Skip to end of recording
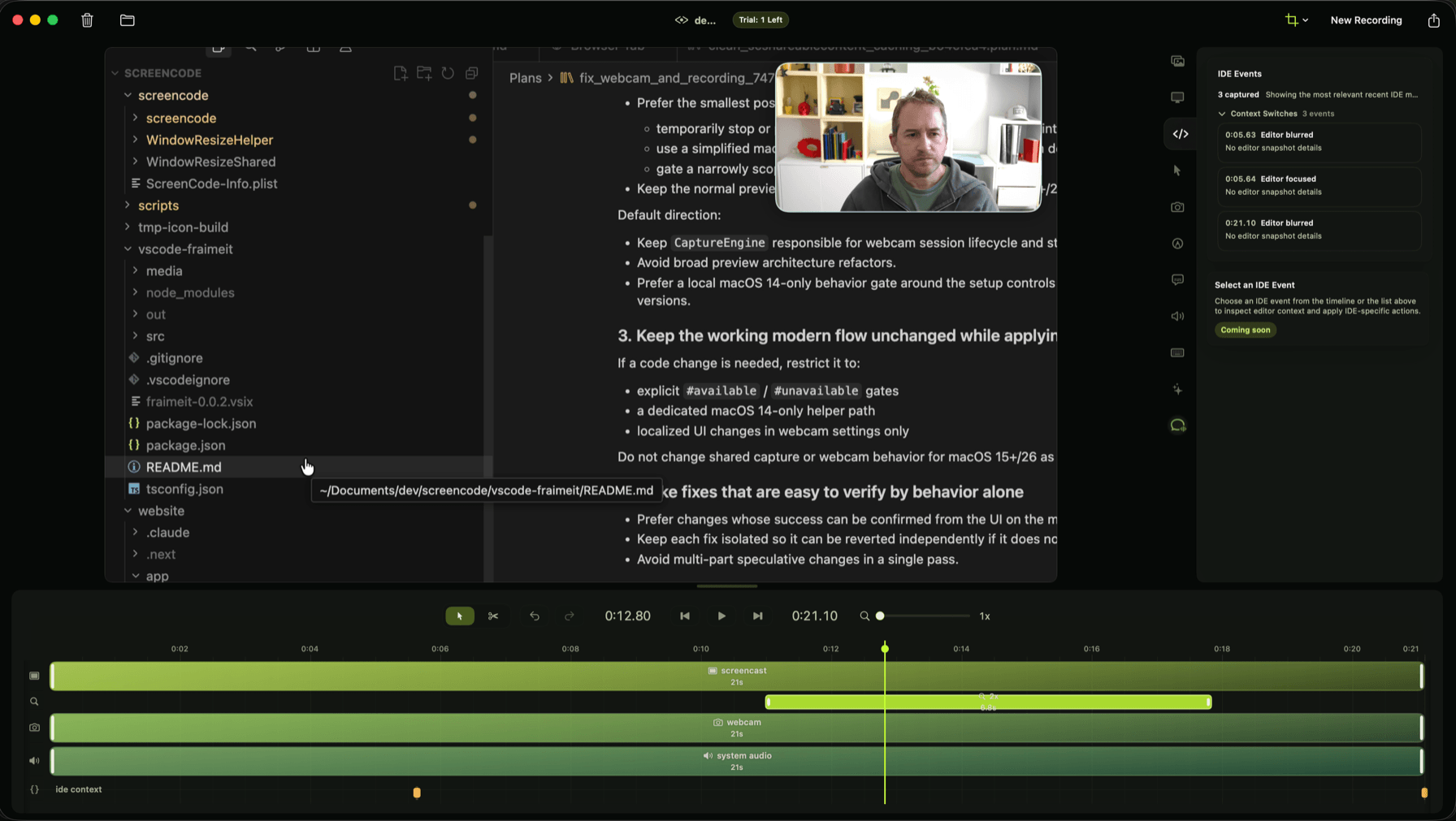This screenshot has height=821, width=1456. point(757,616)
